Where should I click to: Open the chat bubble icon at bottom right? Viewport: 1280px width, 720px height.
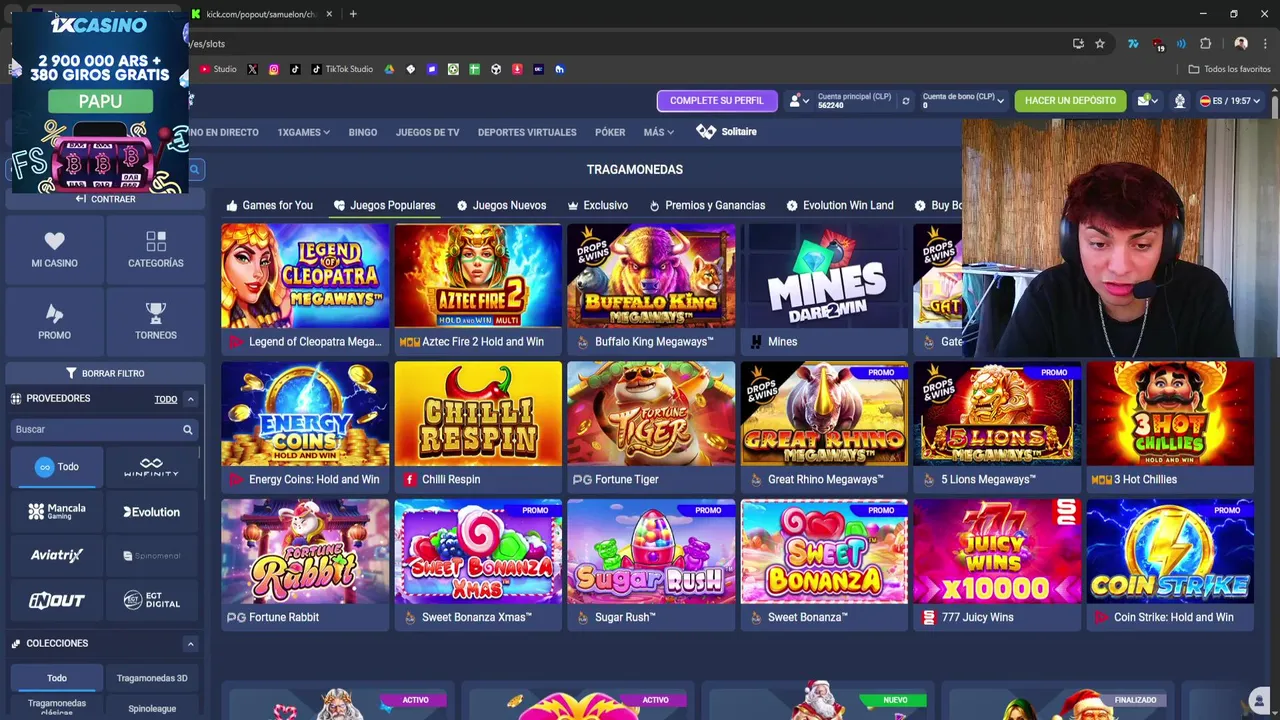(x=1259, y=700)
